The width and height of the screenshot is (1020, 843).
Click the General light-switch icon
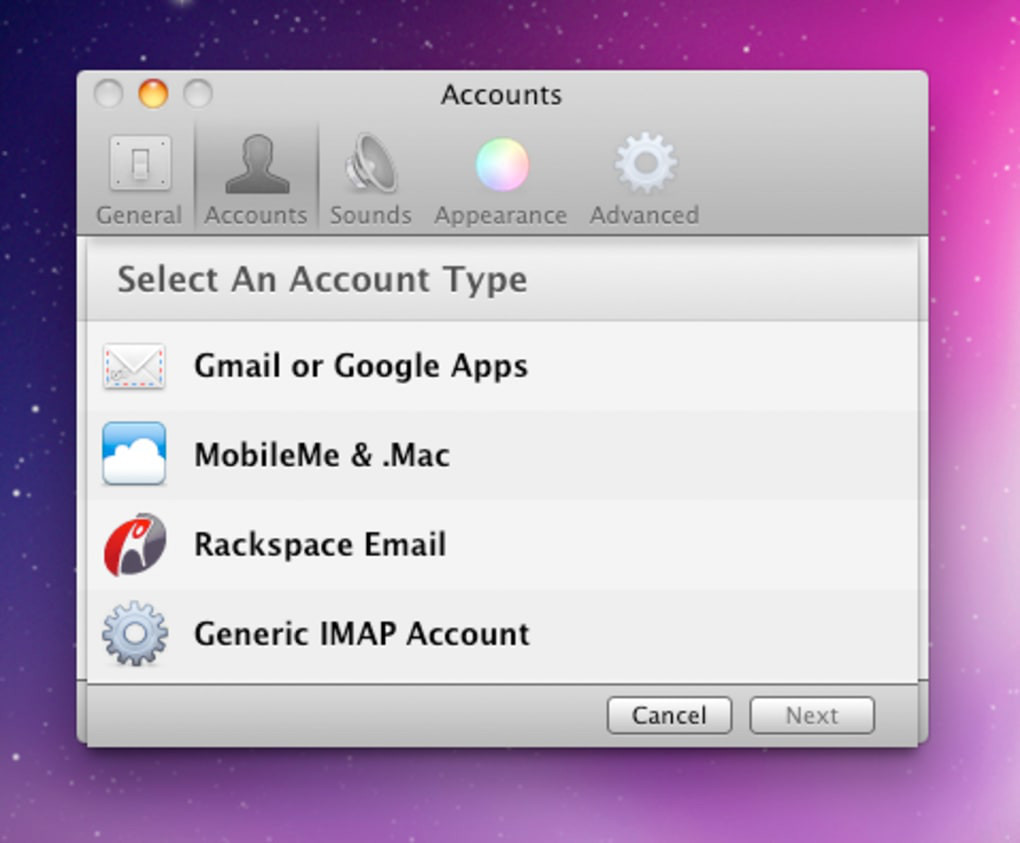click(x=140, y=163)
